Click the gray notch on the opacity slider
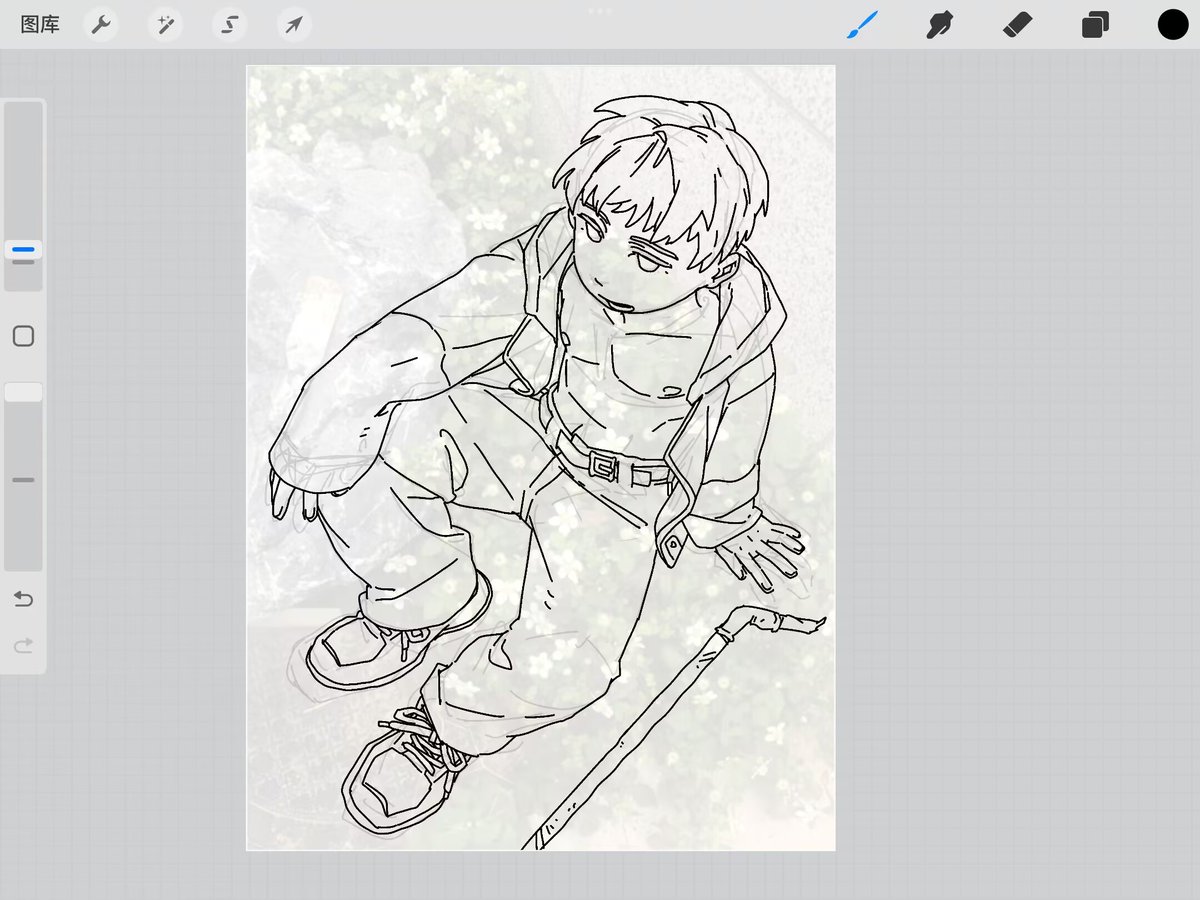 click(x=23, y=480)
